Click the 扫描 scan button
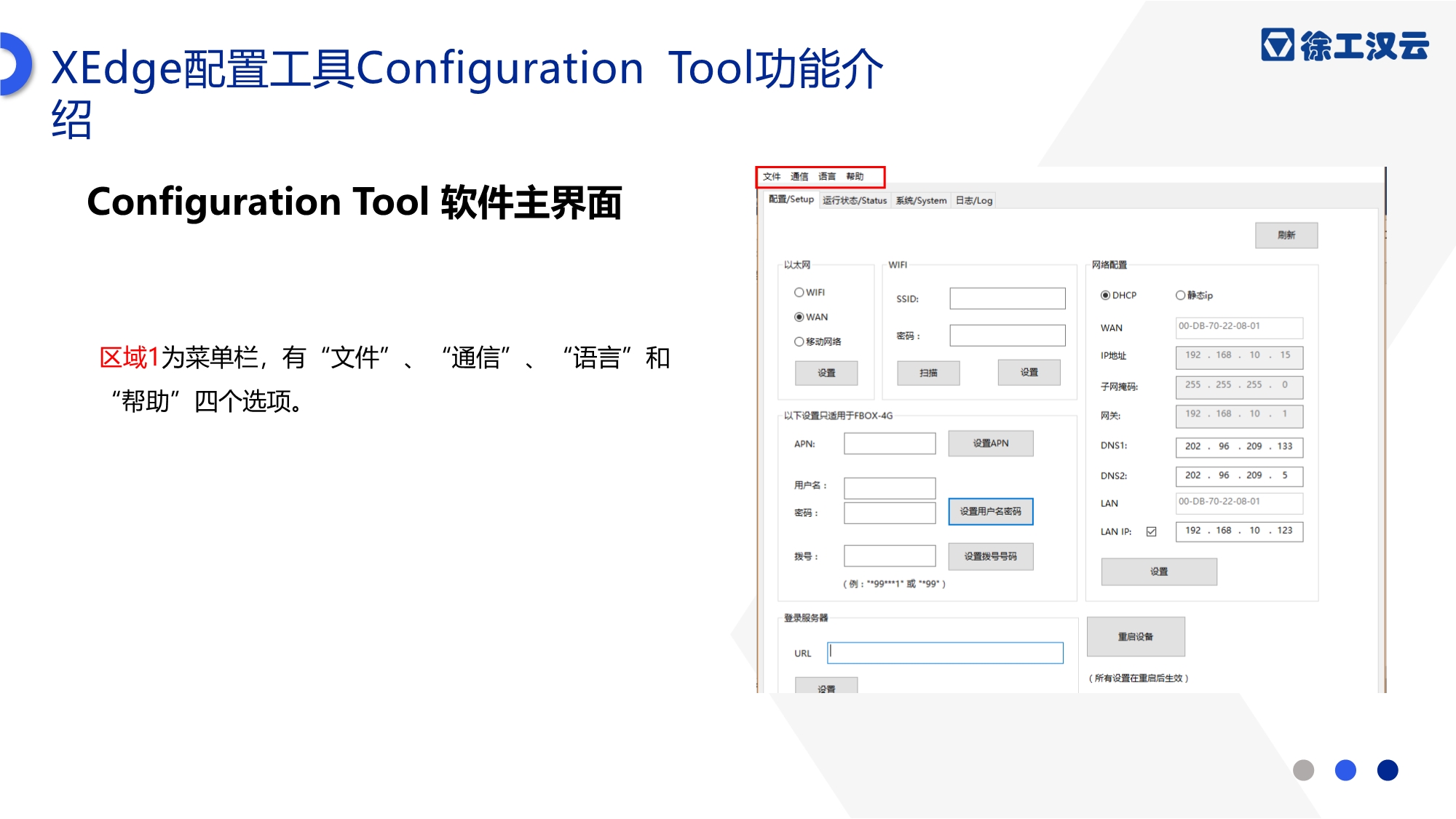This screenshot has height=819, width=1456. click(928, 373)
